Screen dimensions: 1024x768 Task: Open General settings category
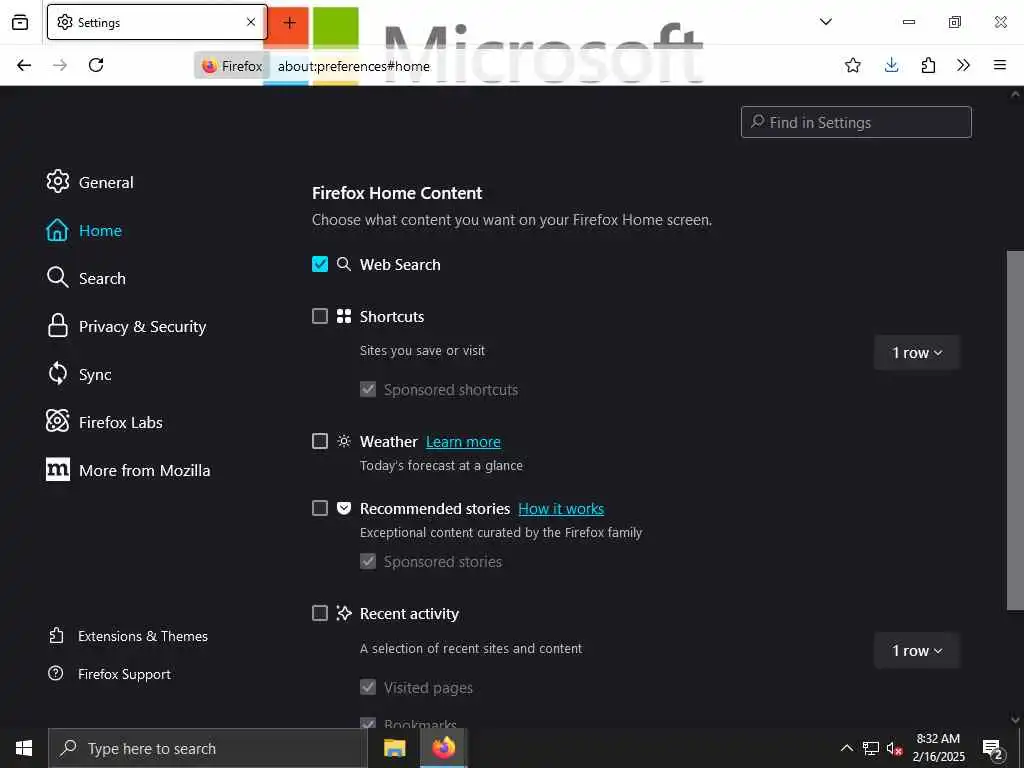(90, 182)
